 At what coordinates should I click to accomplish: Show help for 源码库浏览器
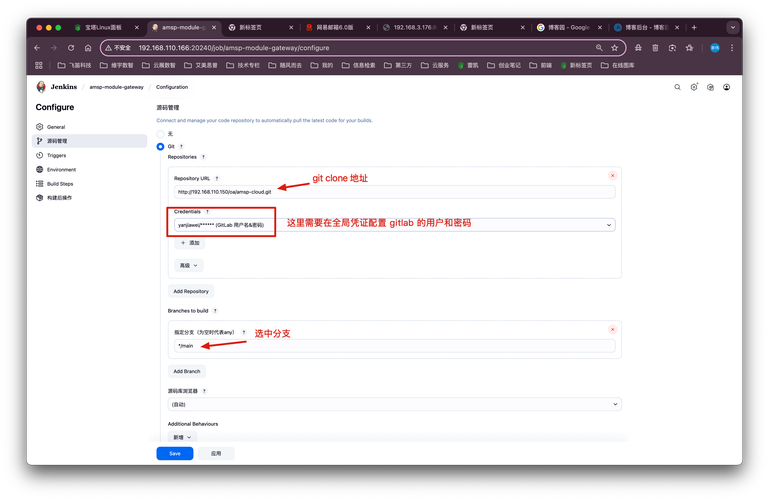pyautogui.click(x=205, y=391)
